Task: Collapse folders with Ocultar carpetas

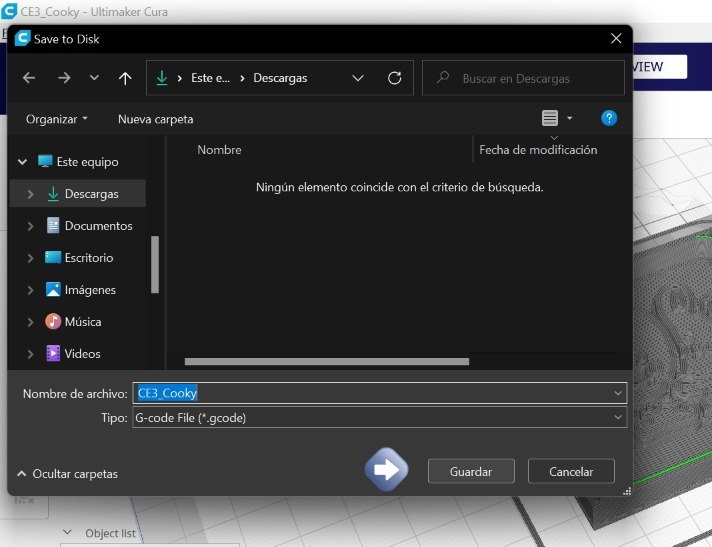Action: coord(67,474)
